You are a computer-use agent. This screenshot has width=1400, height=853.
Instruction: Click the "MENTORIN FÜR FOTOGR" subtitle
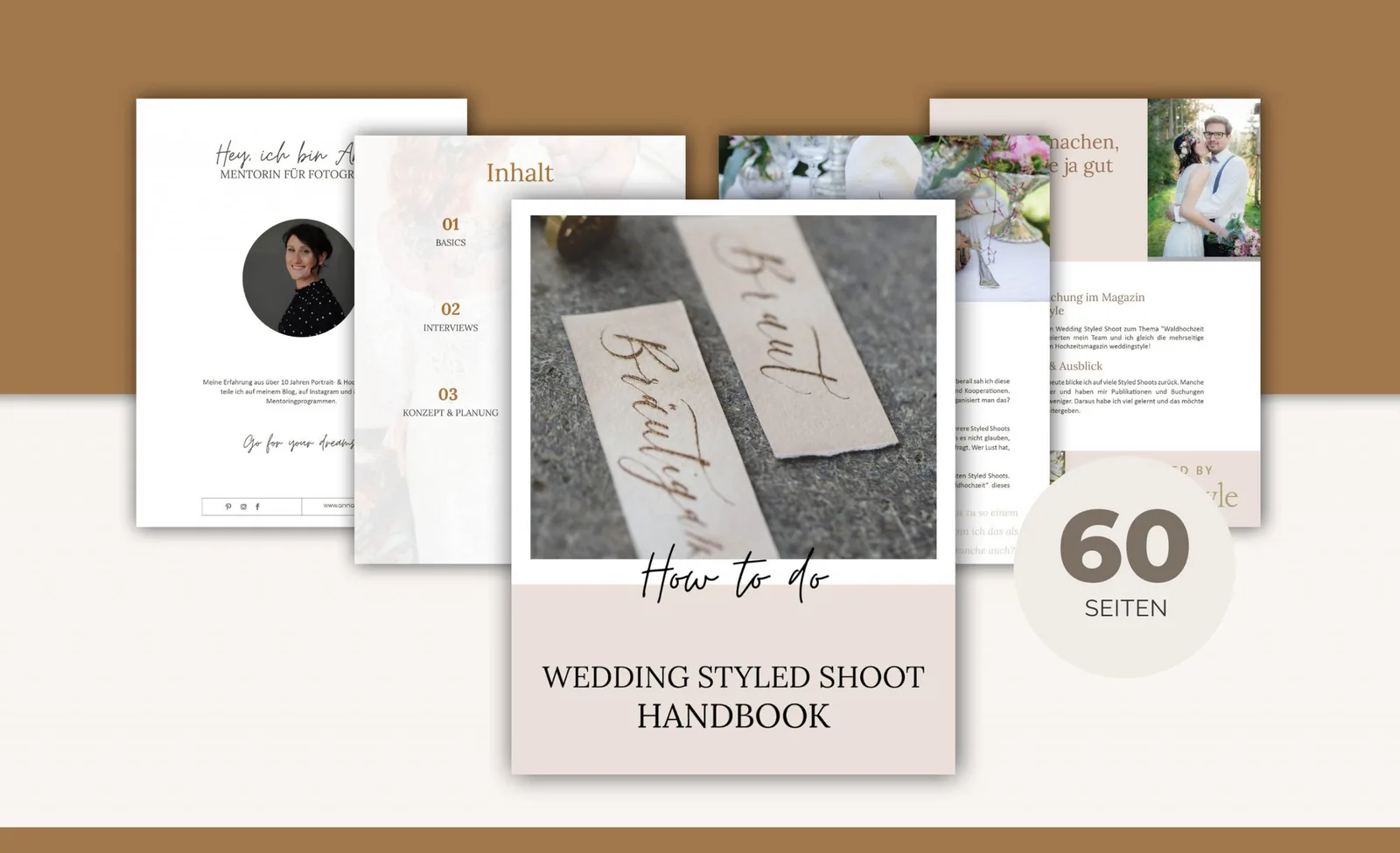click(287, 174)
